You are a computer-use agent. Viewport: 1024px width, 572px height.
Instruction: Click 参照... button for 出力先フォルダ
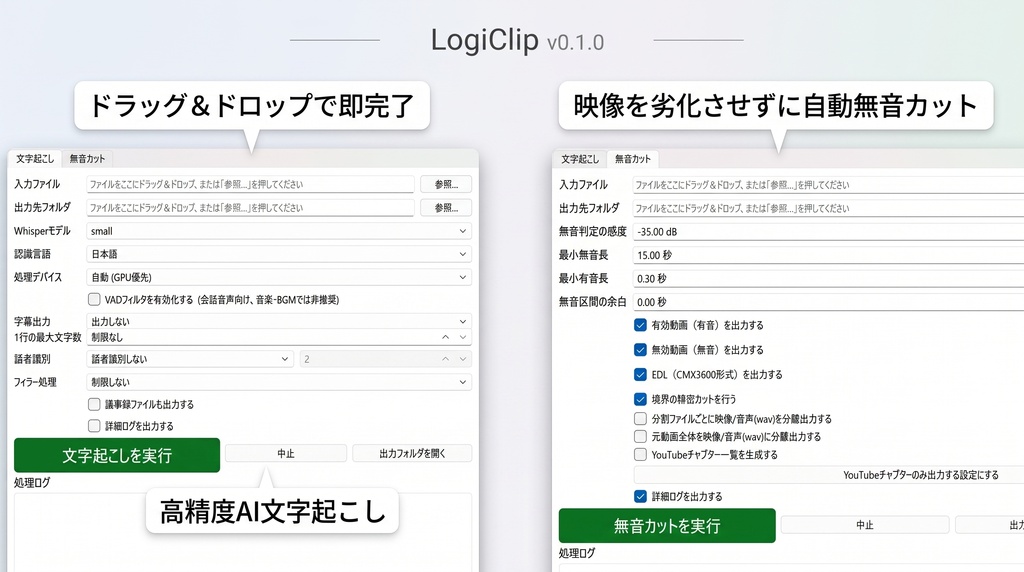tap(446, 208)
